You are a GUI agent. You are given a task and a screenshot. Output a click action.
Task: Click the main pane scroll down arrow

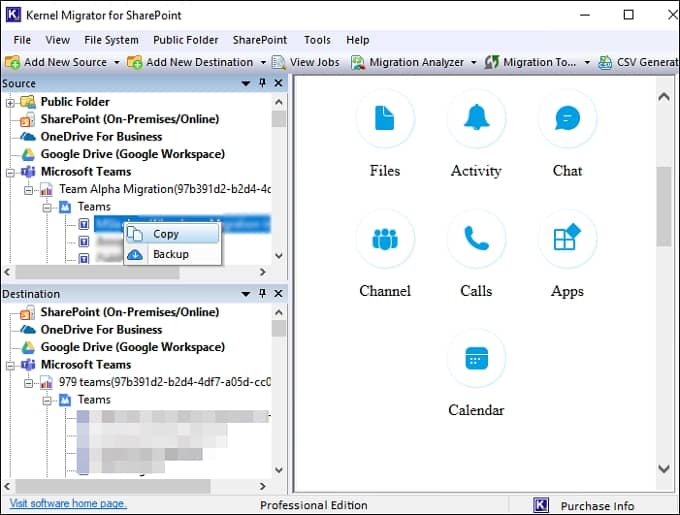point(664,469)
